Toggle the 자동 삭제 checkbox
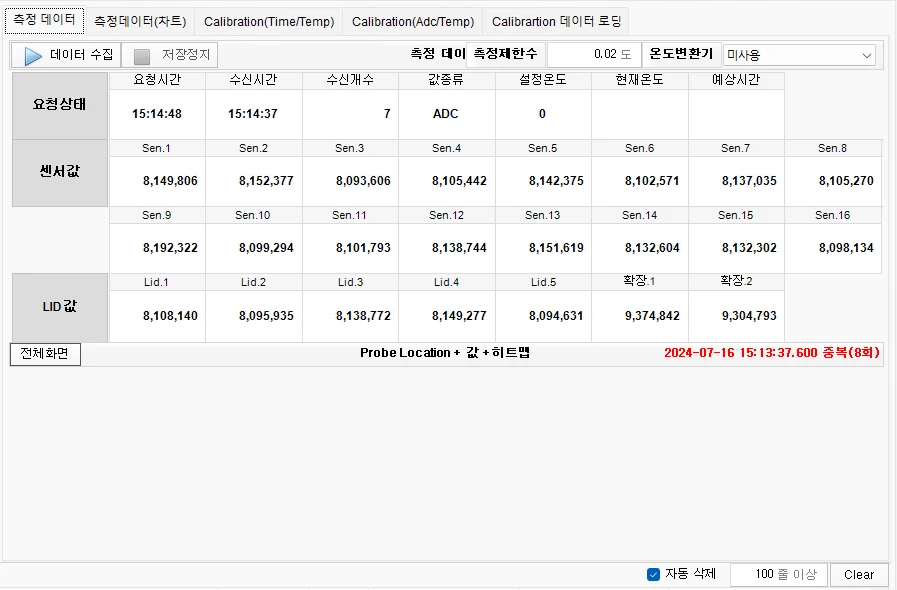The width and height of the screenshot is (897, 590). click(653, 574)
